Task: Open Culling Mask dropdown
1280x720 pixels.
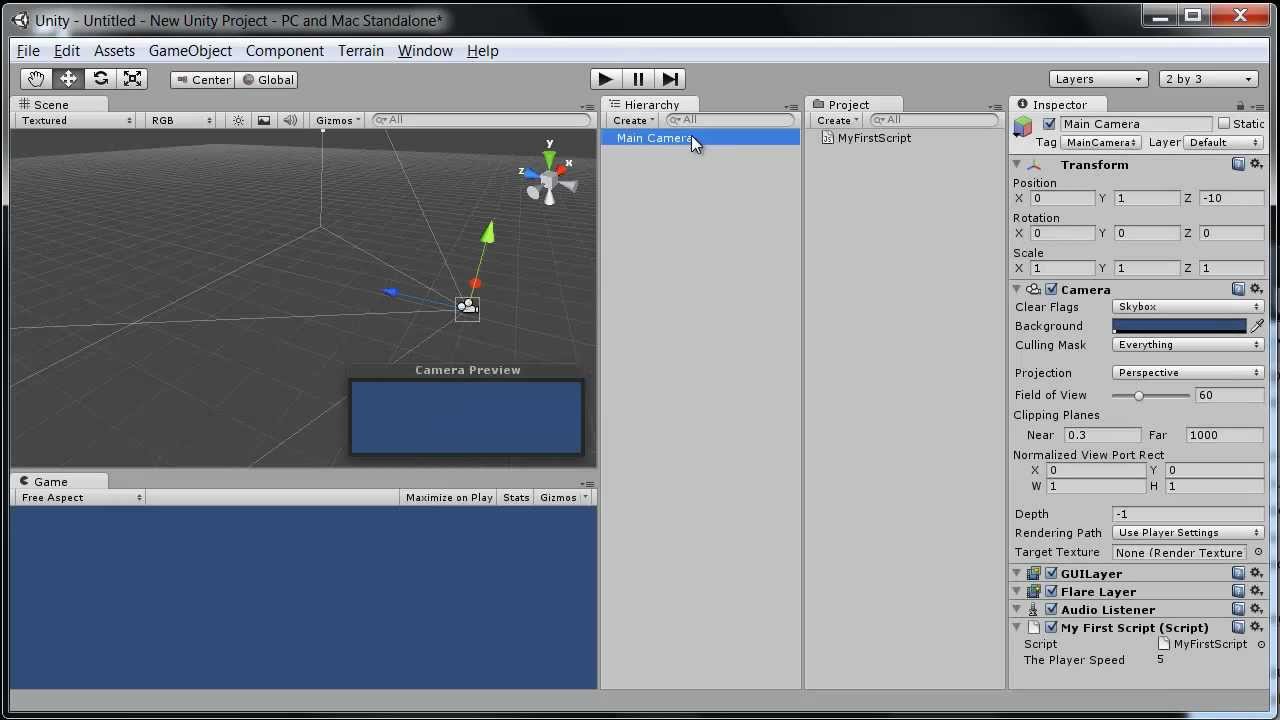Action: point(1188,345)
